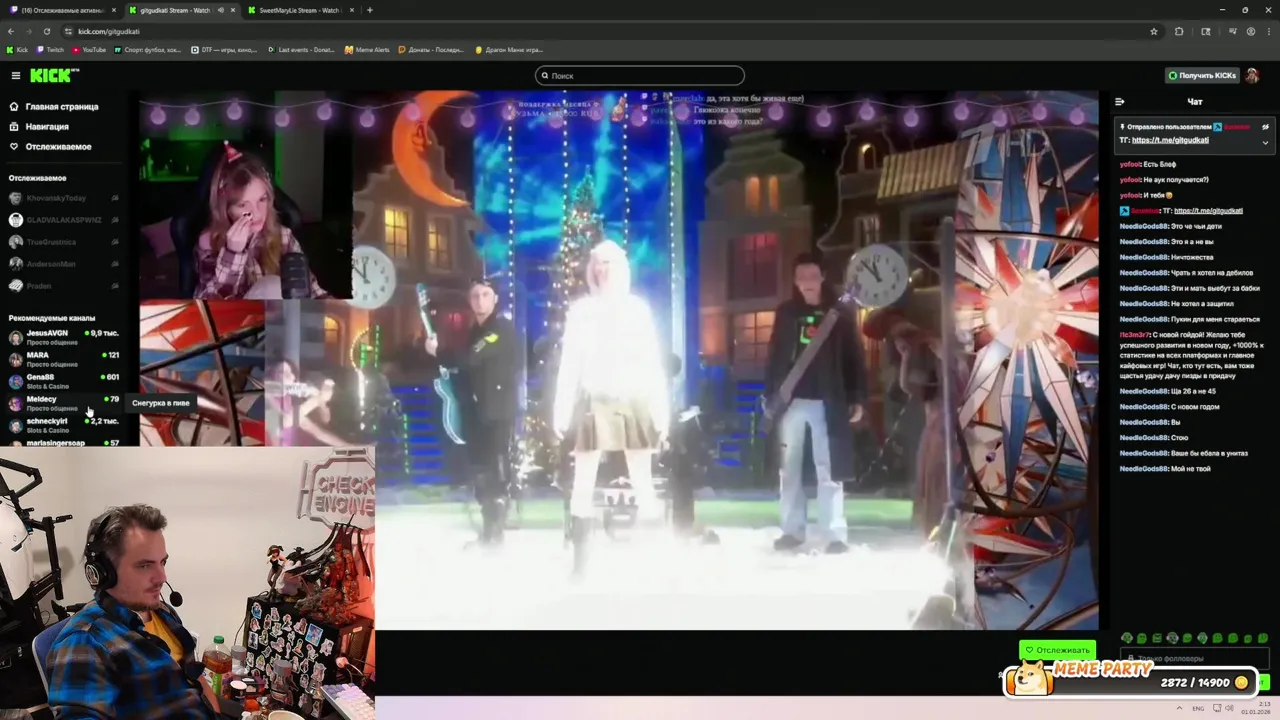The image size is (1280, 720).
Task: Click the Получить KICKs button
Action: coord(1202,75)
